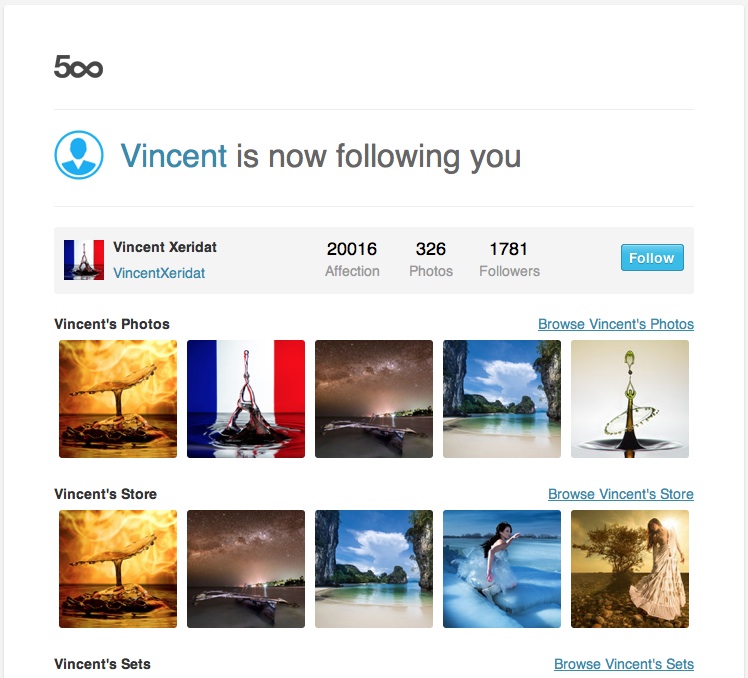Click Browse Vincent's Photos link
This screenshot has width=748, height=678.
point(615,324)
